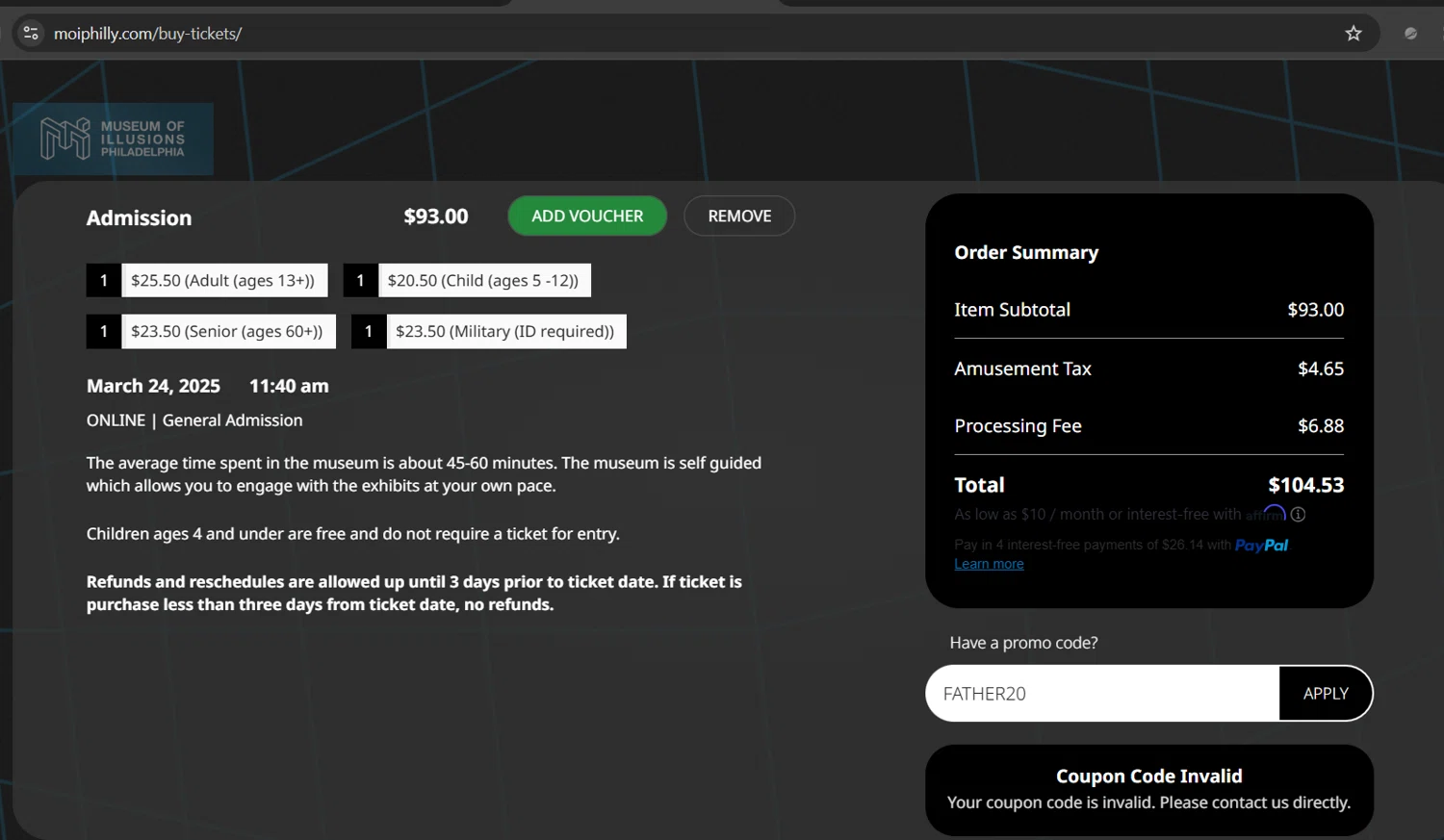The image size is (1444, 840).
Task: Click the ADD VOUCHER button
Action: click(587, 216)
